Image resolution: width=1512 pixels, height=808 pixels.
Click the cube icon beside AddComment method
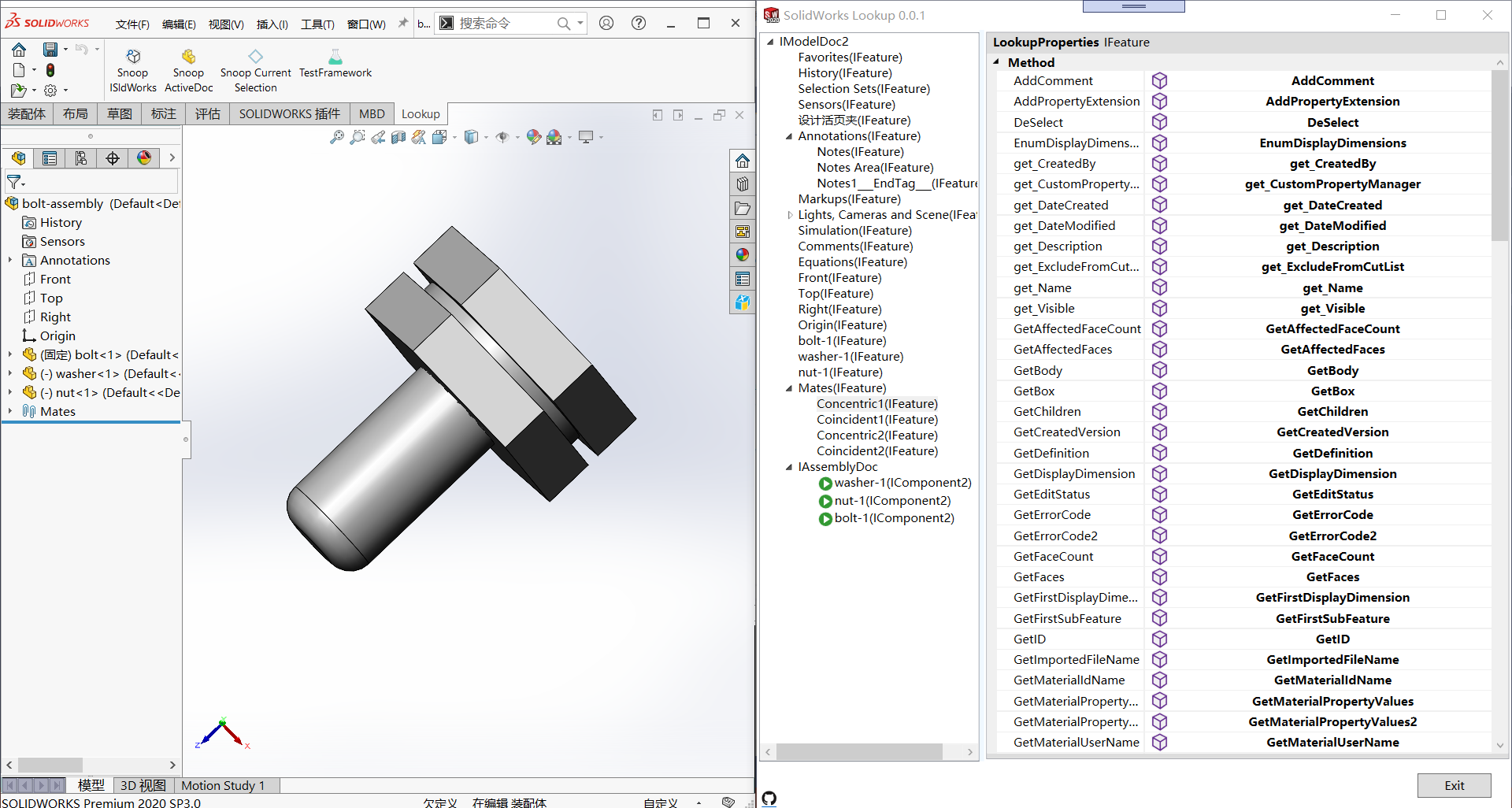[1159, 80]
